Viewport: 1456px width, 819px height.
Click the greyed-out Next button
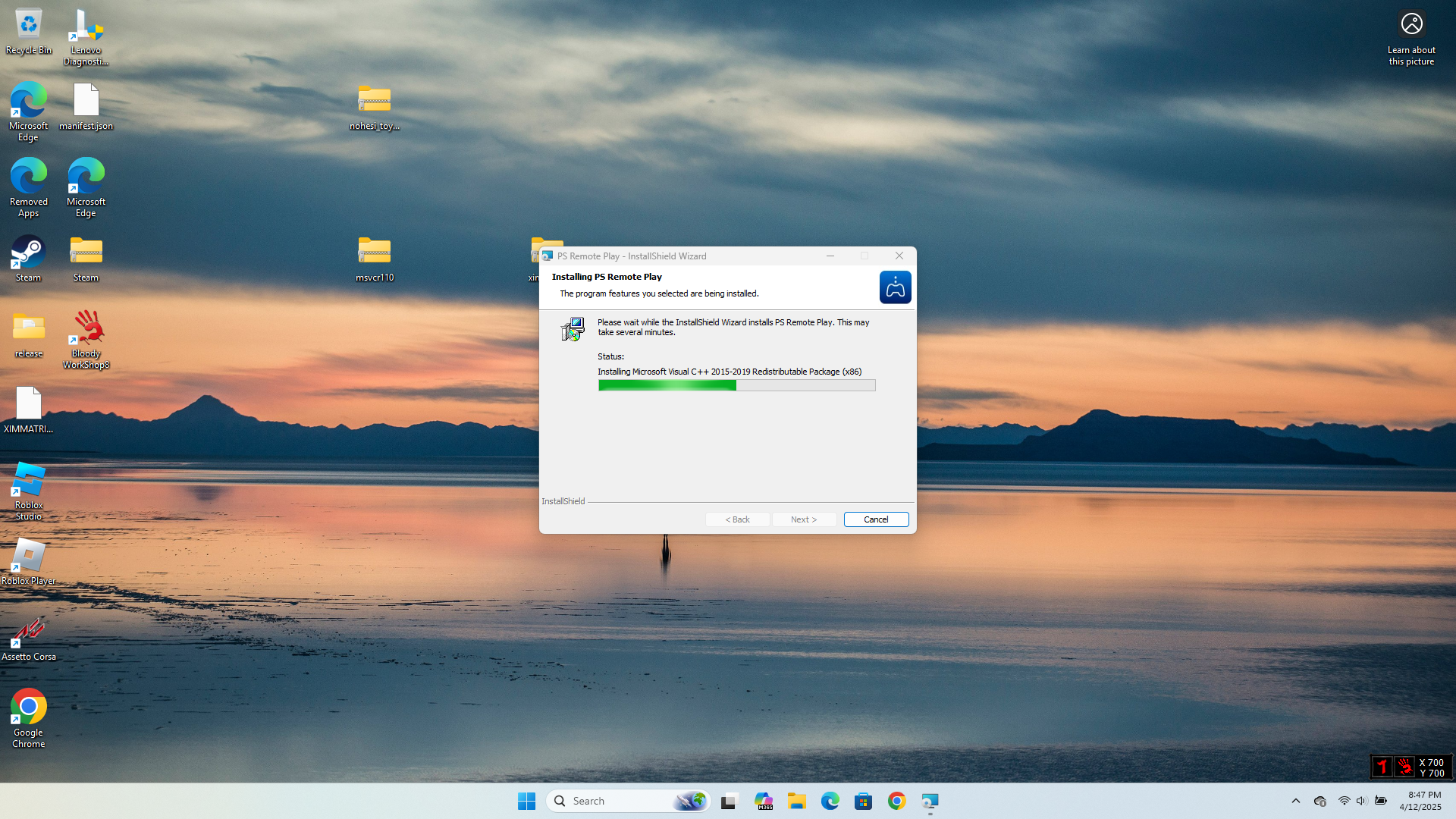point(804,519)
